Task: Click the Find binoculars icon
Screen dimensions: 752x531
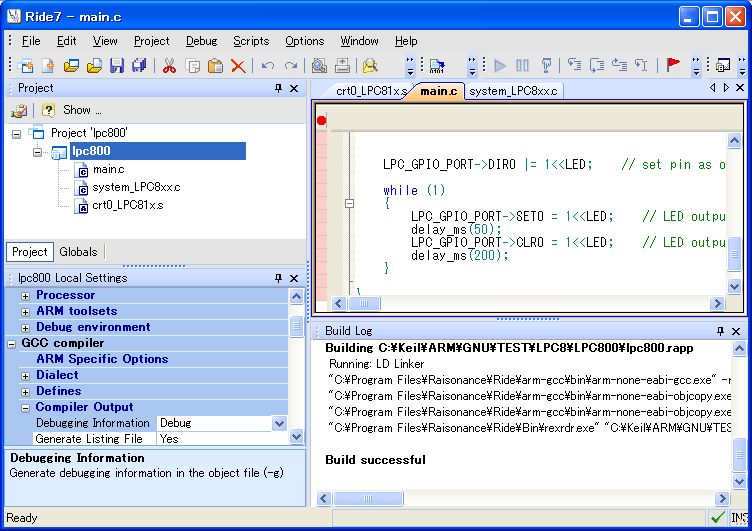Action: coord(370,65)
